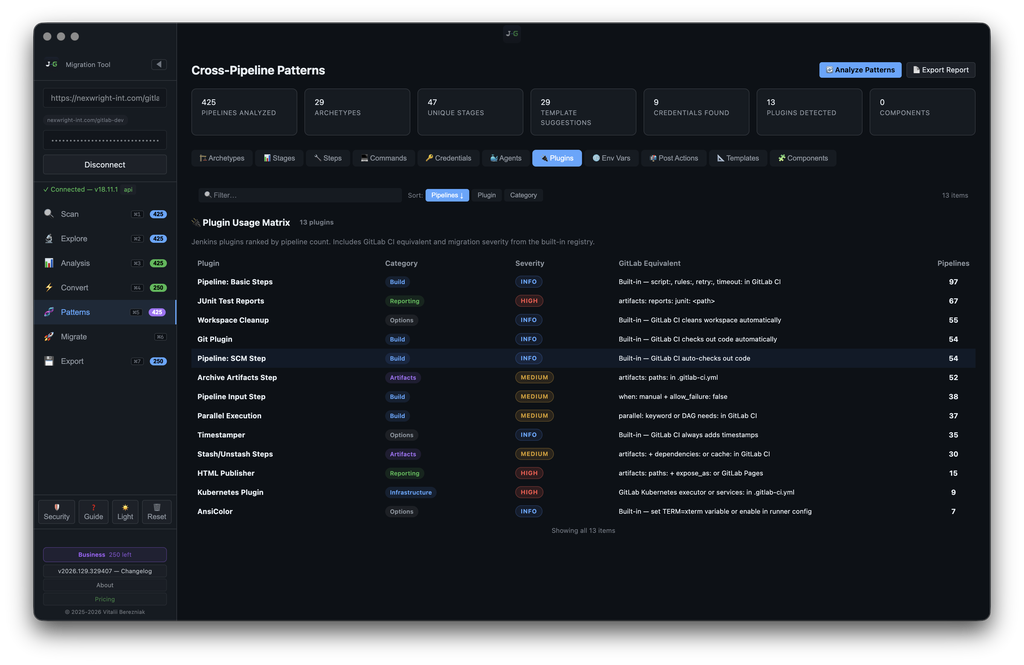
Task: Open the Changelog version link
Action: pyautogui.click(x=104, y=571)
